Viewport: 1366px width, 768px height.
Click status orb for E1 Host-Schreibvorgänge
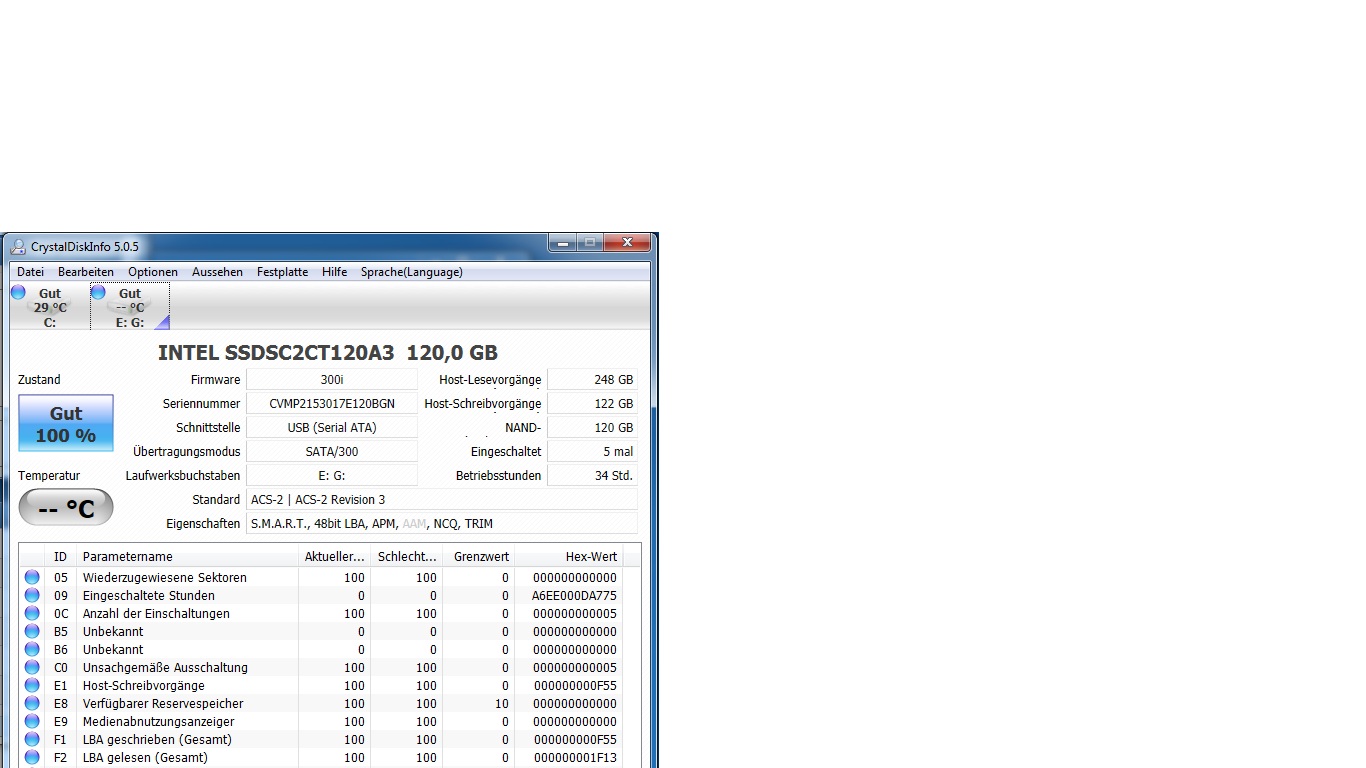pos(32,685)
